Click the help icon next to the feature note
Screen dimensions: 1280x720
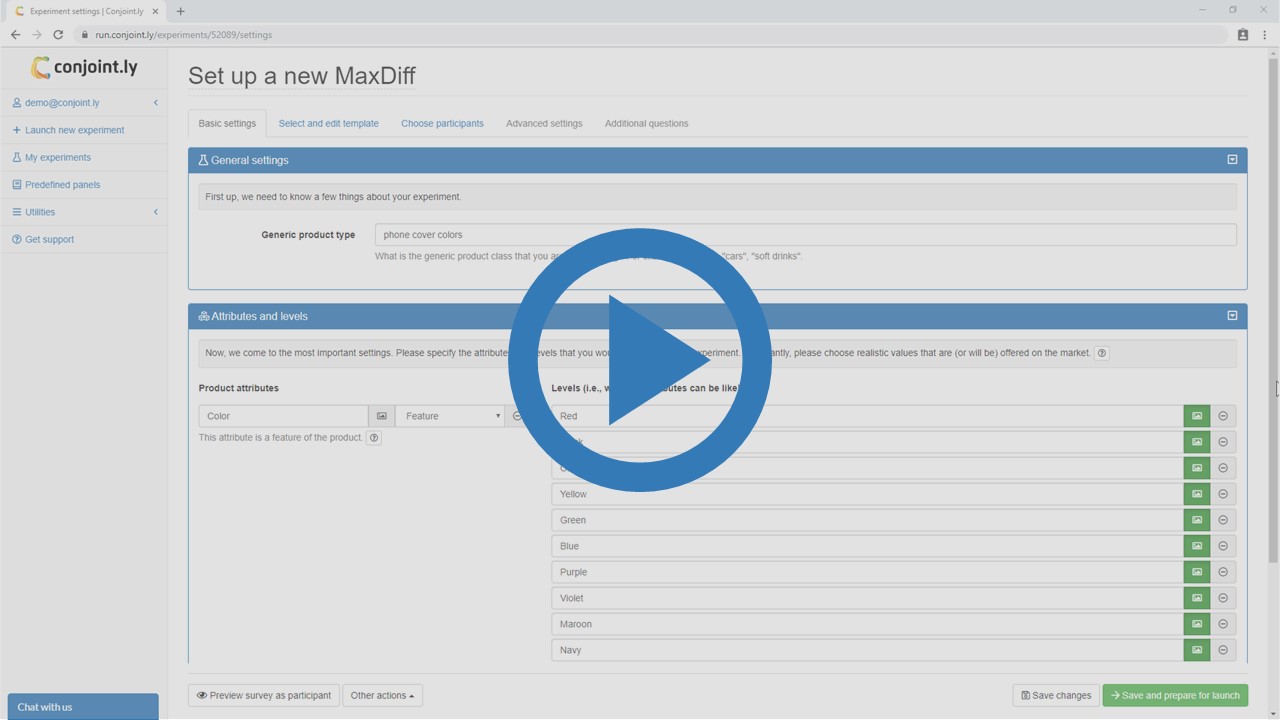point(373,437)
